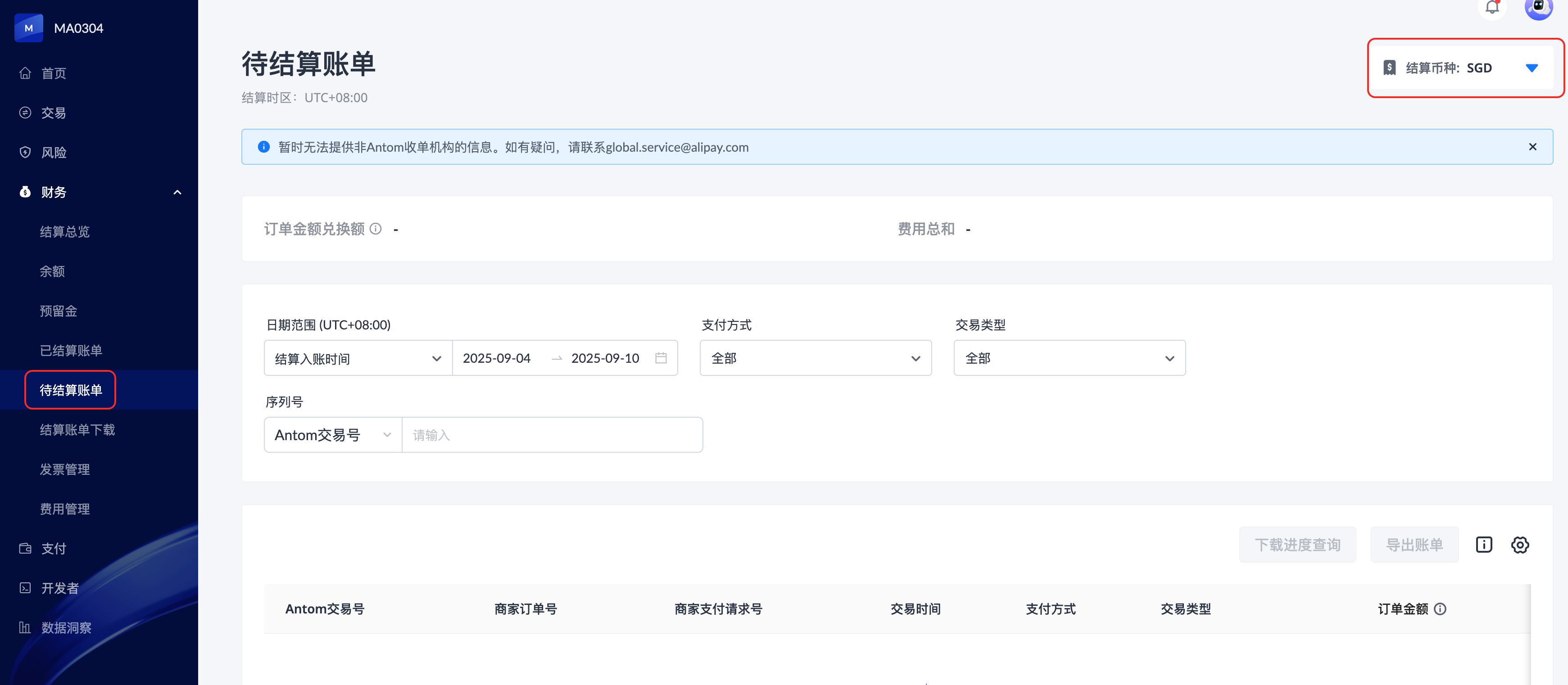Click the info icon beside export button
Viewport: 1568px width, 685px height.
click(1483, 545)
